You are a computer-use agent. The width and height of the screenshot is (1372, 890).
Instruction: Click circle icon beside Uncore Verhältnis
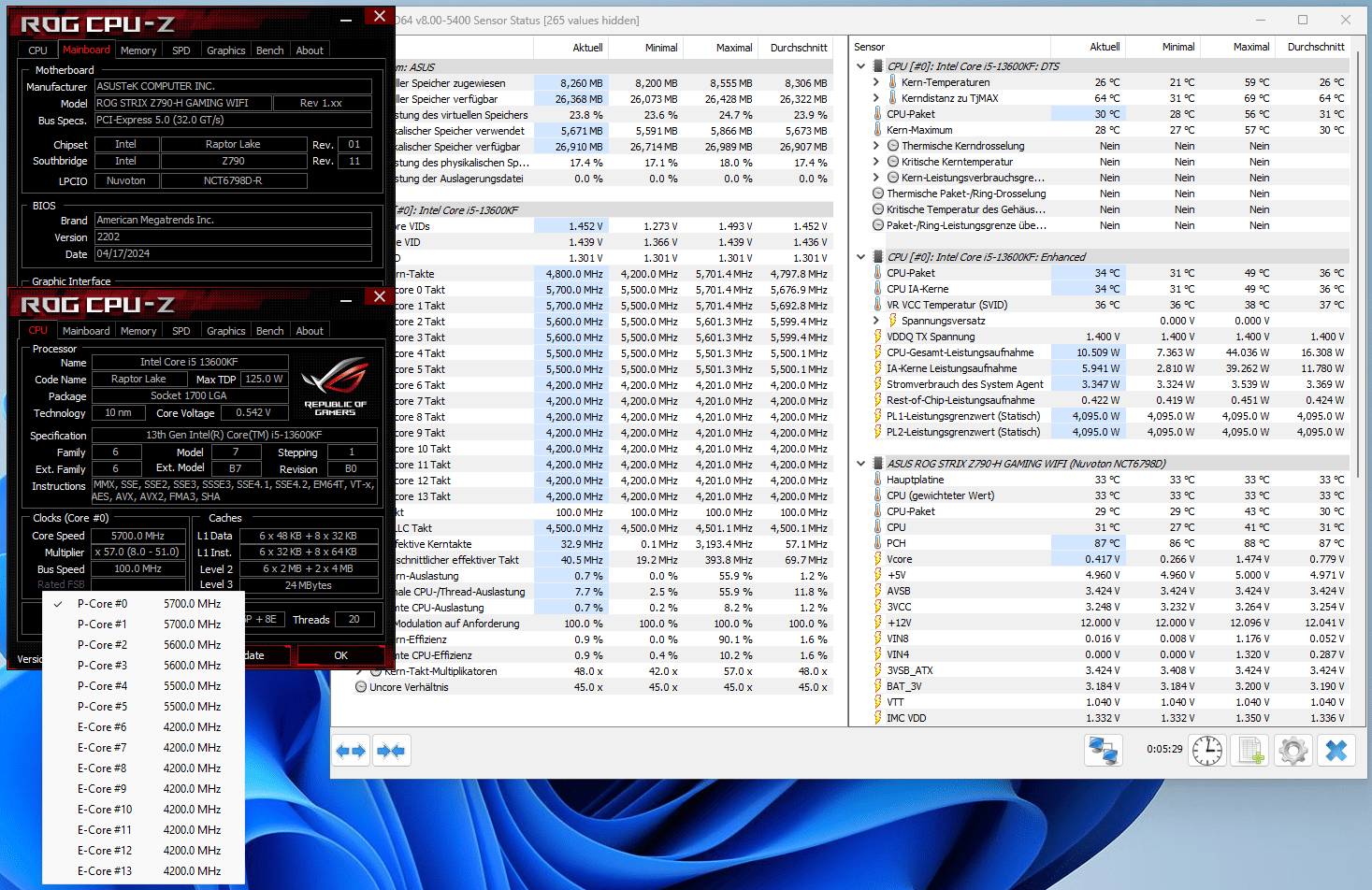(361, 687)
